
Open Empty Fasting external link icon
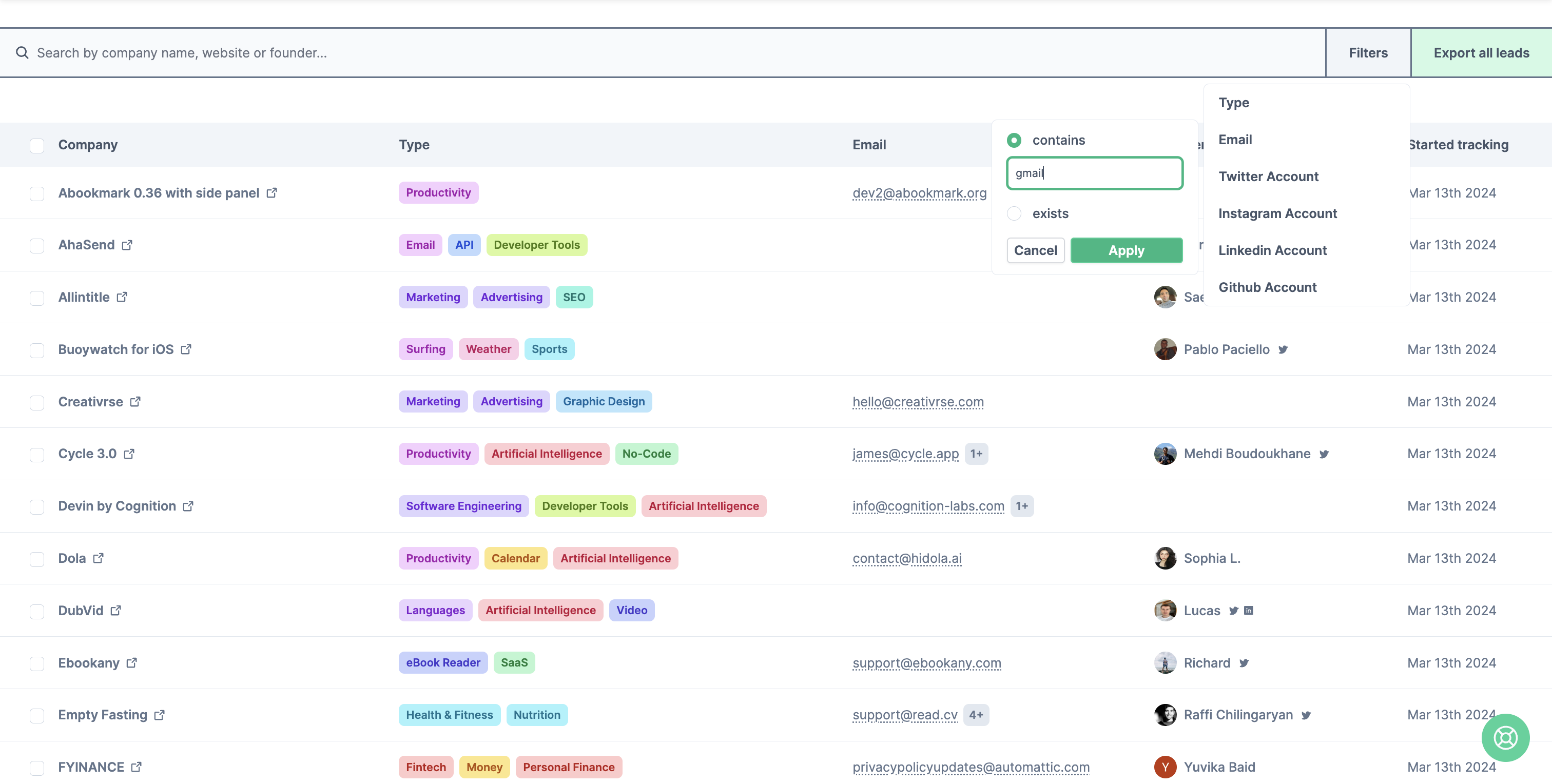coord(160,715)
